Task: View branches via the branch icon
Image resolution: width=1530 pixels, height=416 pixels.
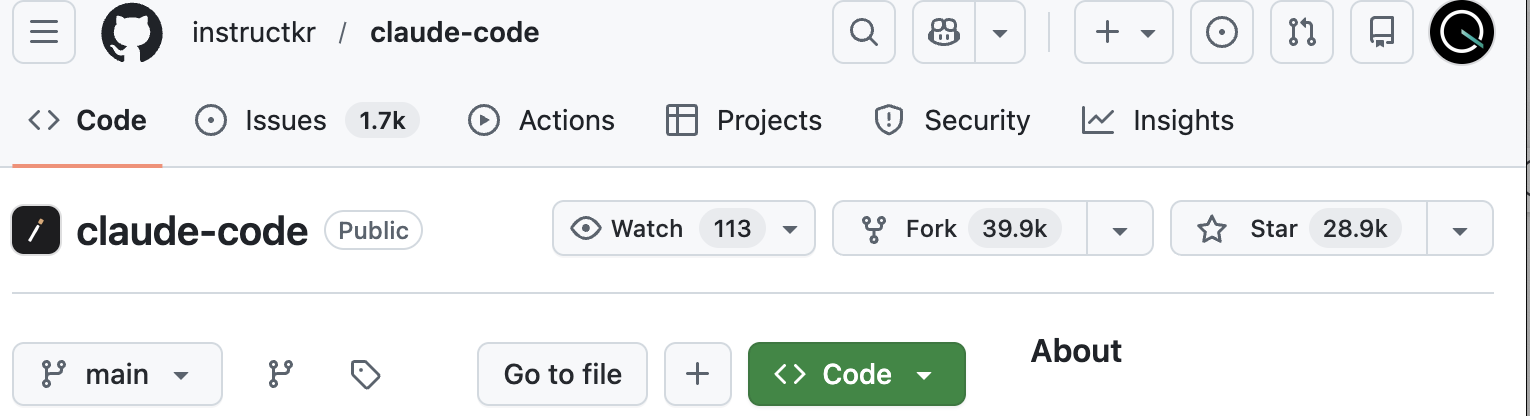Action: point(281,375)
